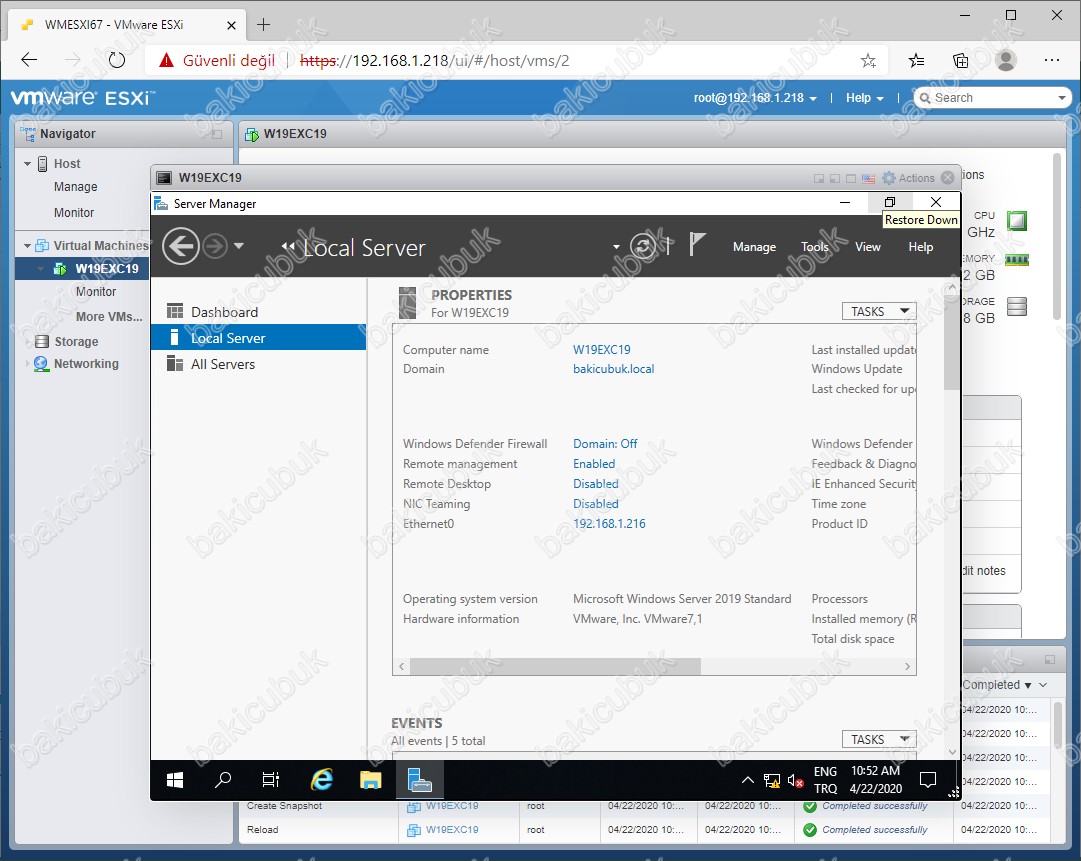This screenshot has width=1081, height=861.
Task: Switch to the WMESXI67 browser tab
Action: coord(125,25)
